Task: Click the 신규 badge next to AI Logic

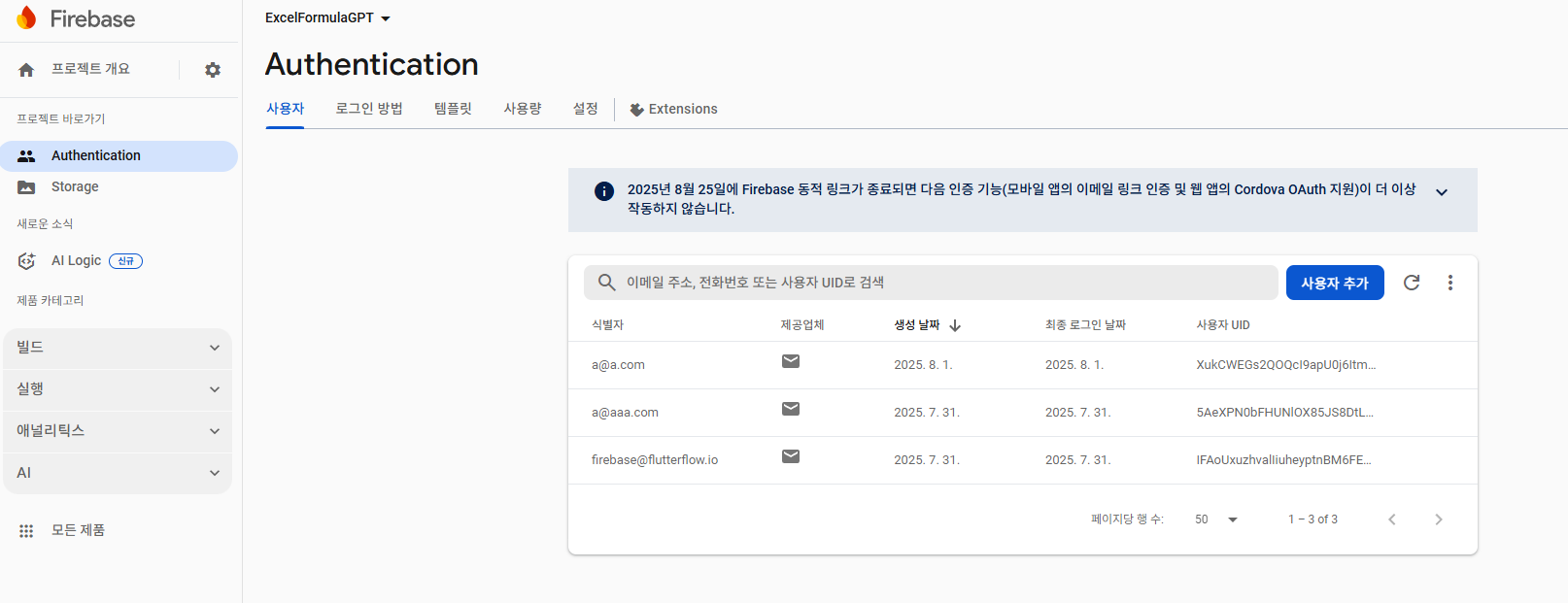Action: pos(125,261)
